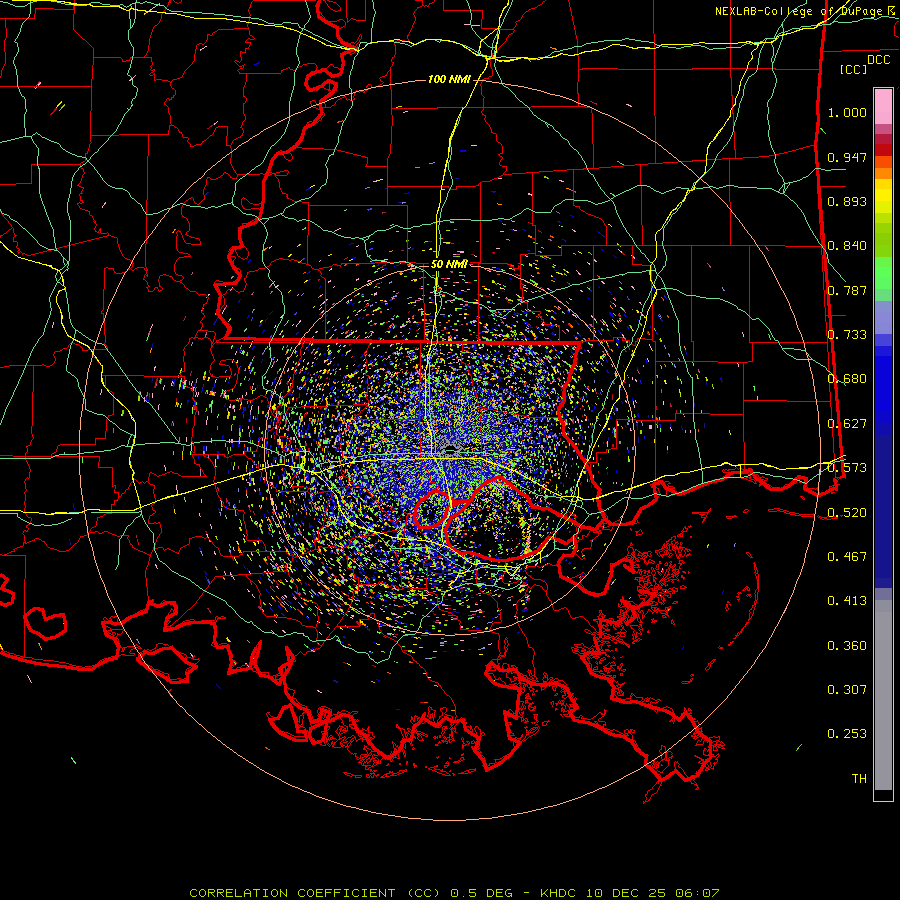Screen dimensions: 900x900
Task: Click the 0.947 scale value
Action: pyautogui.click(x=847, y=157)
